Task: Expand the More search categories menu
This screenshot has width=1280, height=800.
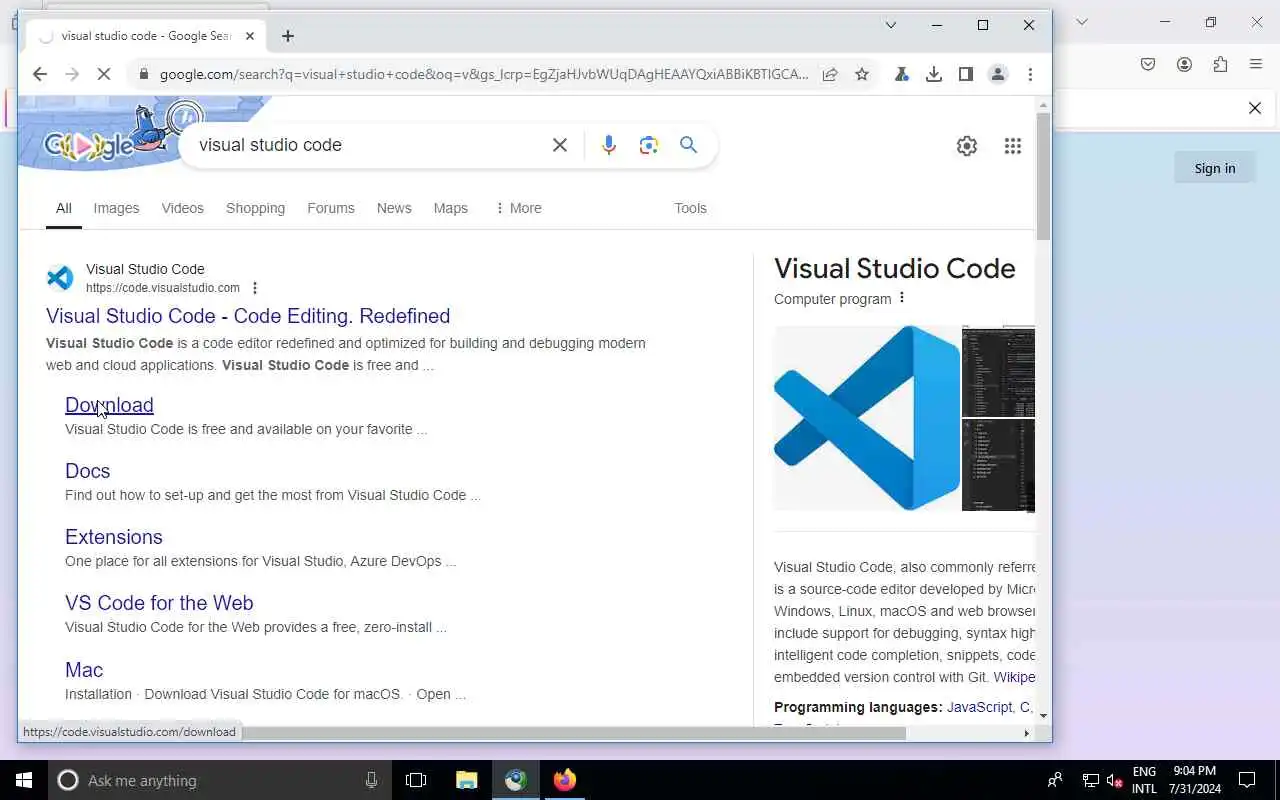Action: [x=518, y=208]
